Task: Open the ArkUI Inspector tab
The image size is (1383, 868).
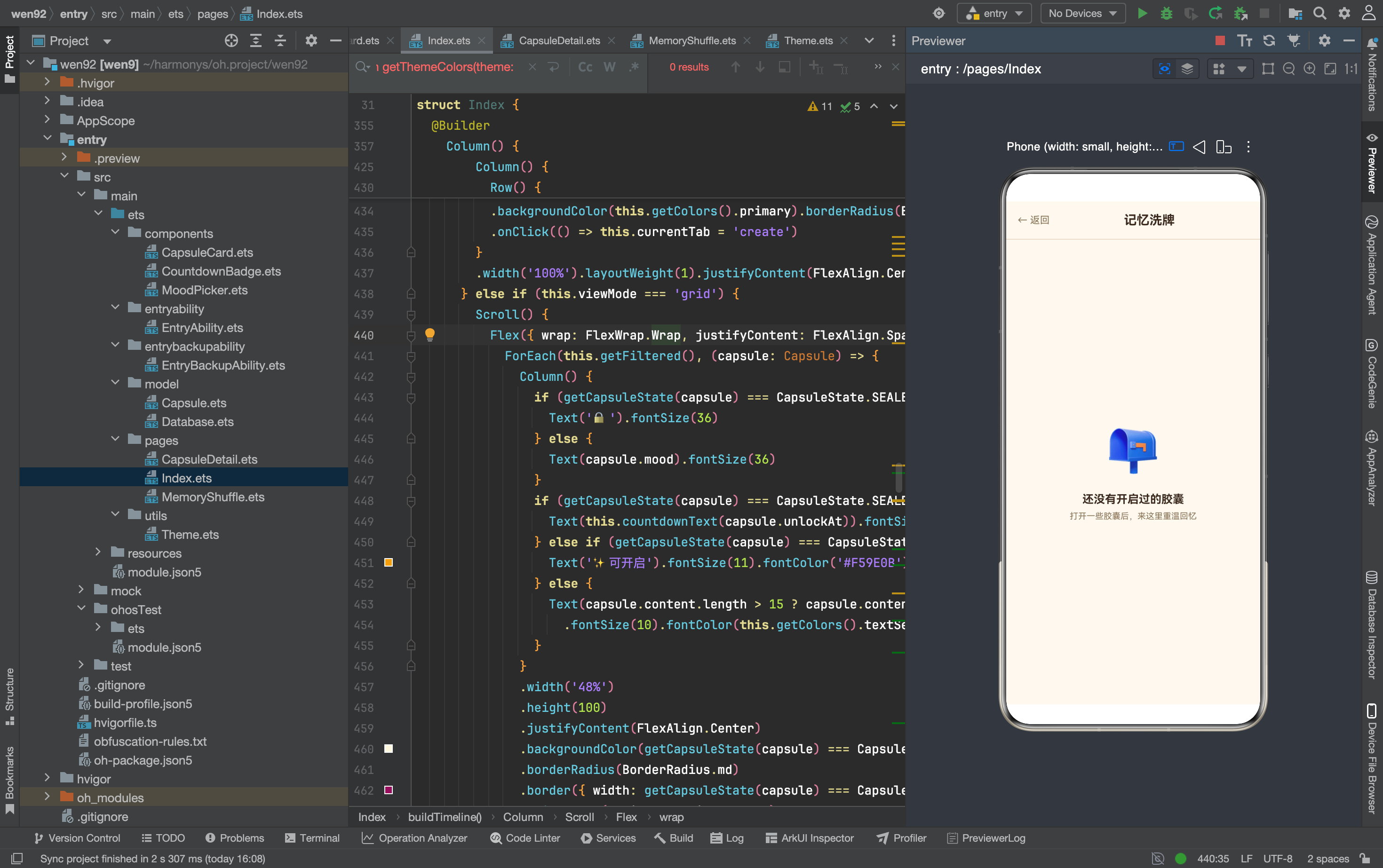Action: click(810, 838)
